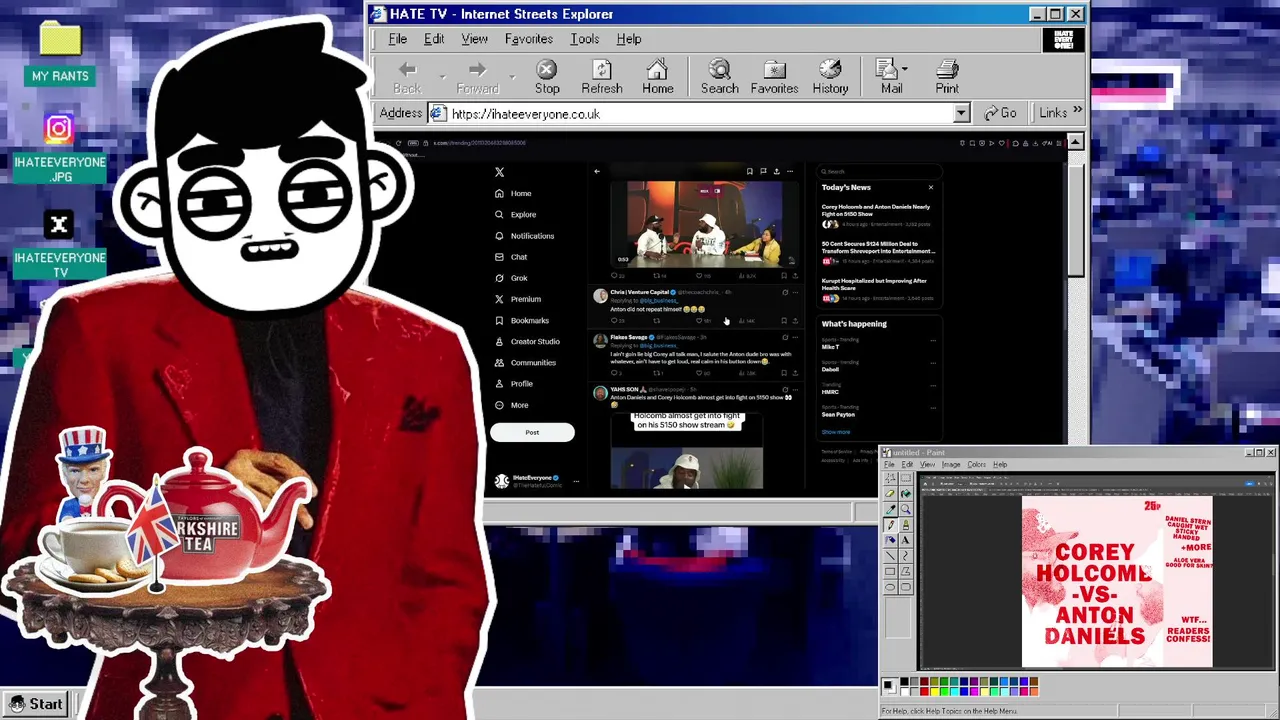
Task: Open the IHATEEVERYONE.JPG Instagram desktop icon
Action: click(59, 149)
